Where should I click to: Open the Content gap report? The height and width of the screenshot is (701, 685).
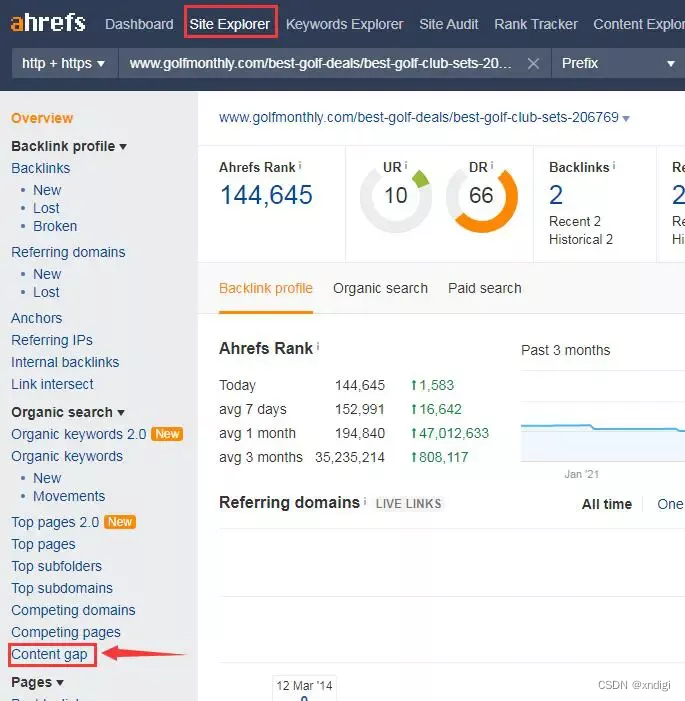(49, 654)
